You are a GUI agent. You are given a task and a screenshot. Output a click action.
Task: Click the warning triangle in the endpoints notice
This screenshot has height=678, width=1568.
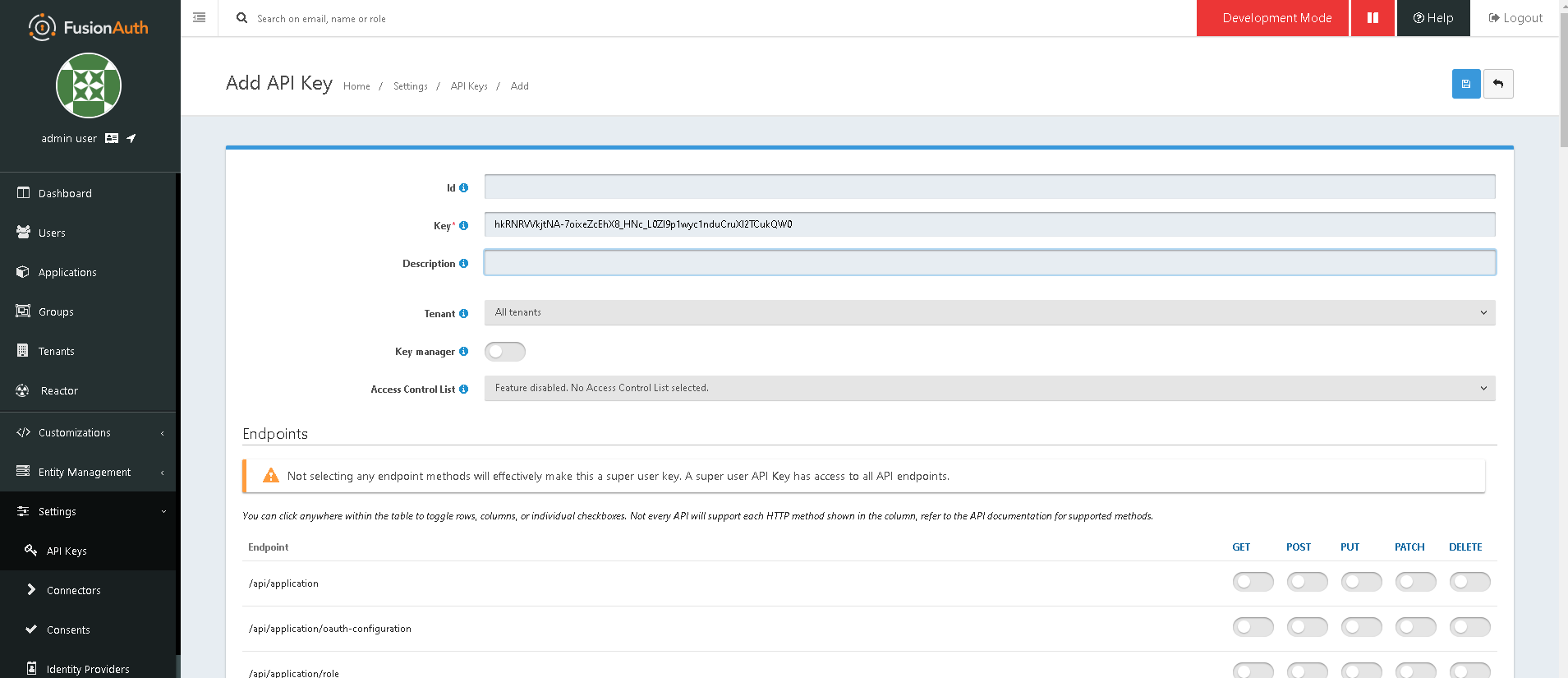click(270, 476)
